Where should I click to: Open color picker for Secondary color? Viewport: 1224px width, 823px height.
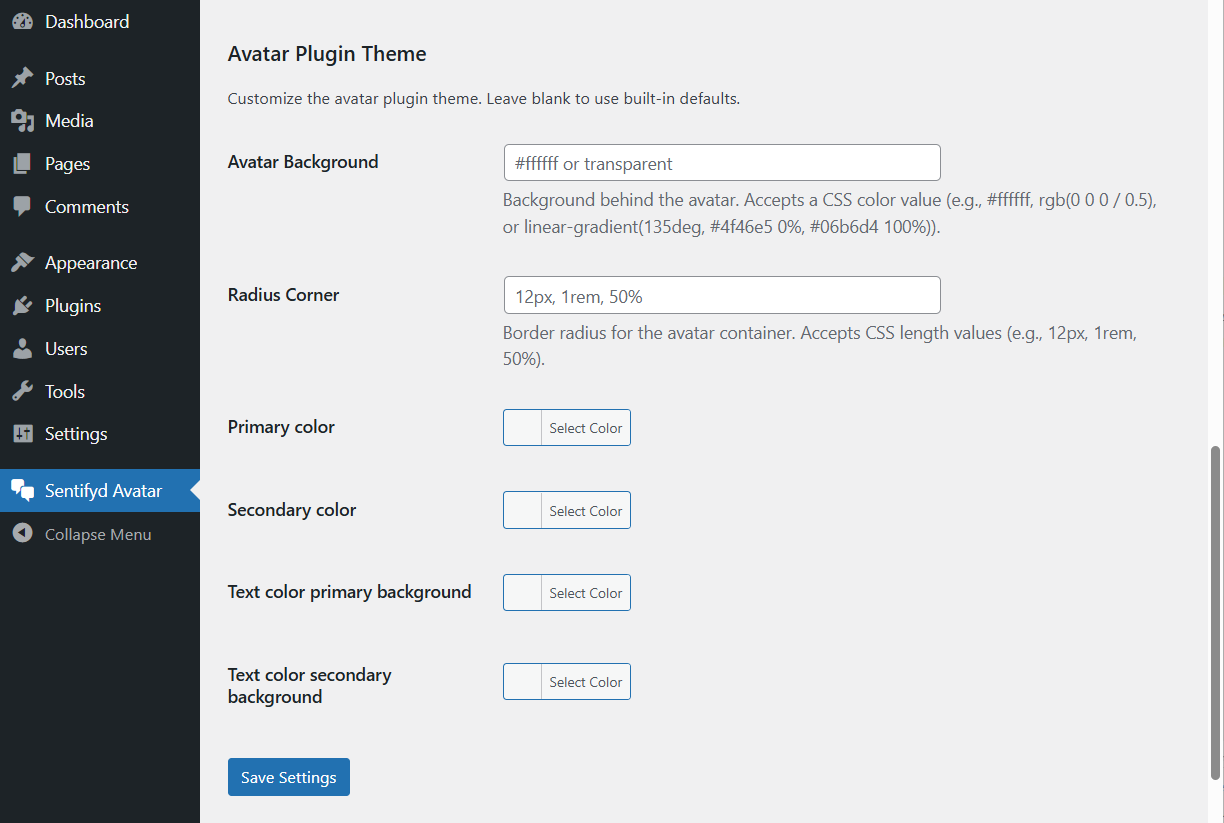[585, 510]
